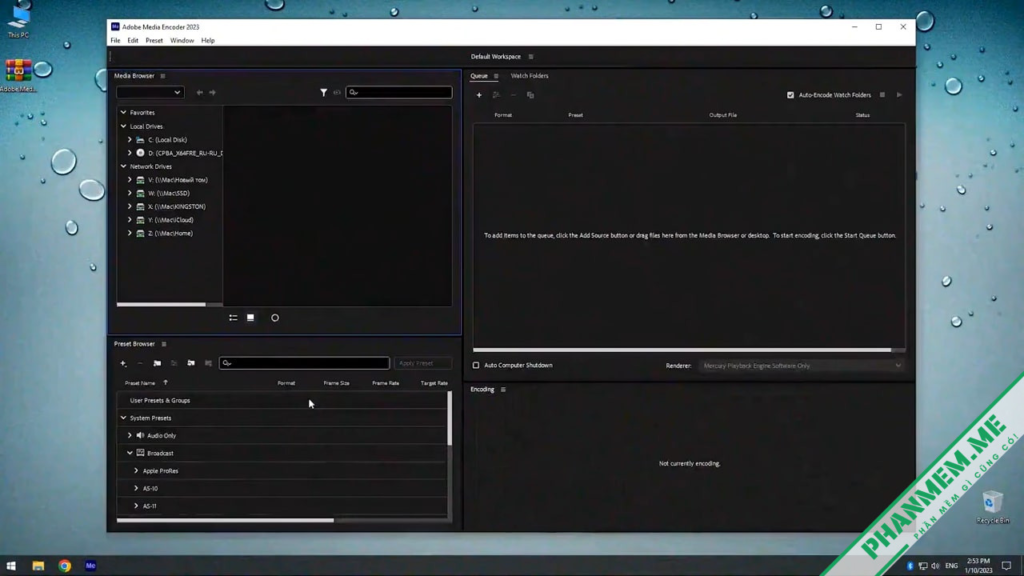The width and height of the screenshot is (1024, 576).
Task: Open Chrome from the Windows taskbar
Action: [64, 566]
